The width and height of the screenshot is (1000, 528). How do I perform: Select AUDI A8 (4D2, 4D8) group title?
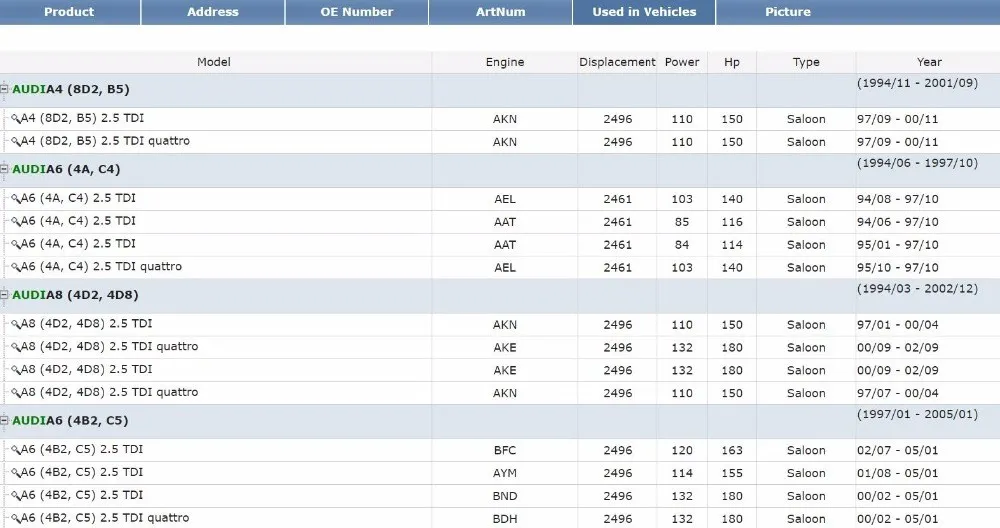pos(75,295)
